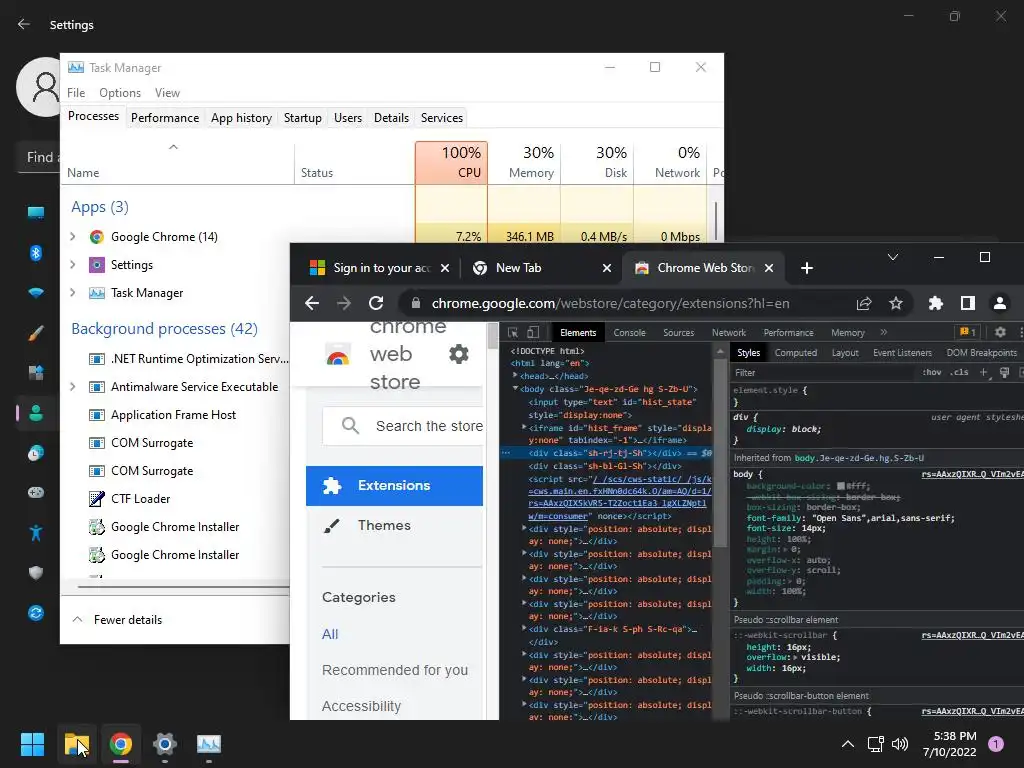Image resolution: width=1024 pixels, height=768 pixels.
Task: Click the Chrome Web Store settings gear
Action: point(459,354)
